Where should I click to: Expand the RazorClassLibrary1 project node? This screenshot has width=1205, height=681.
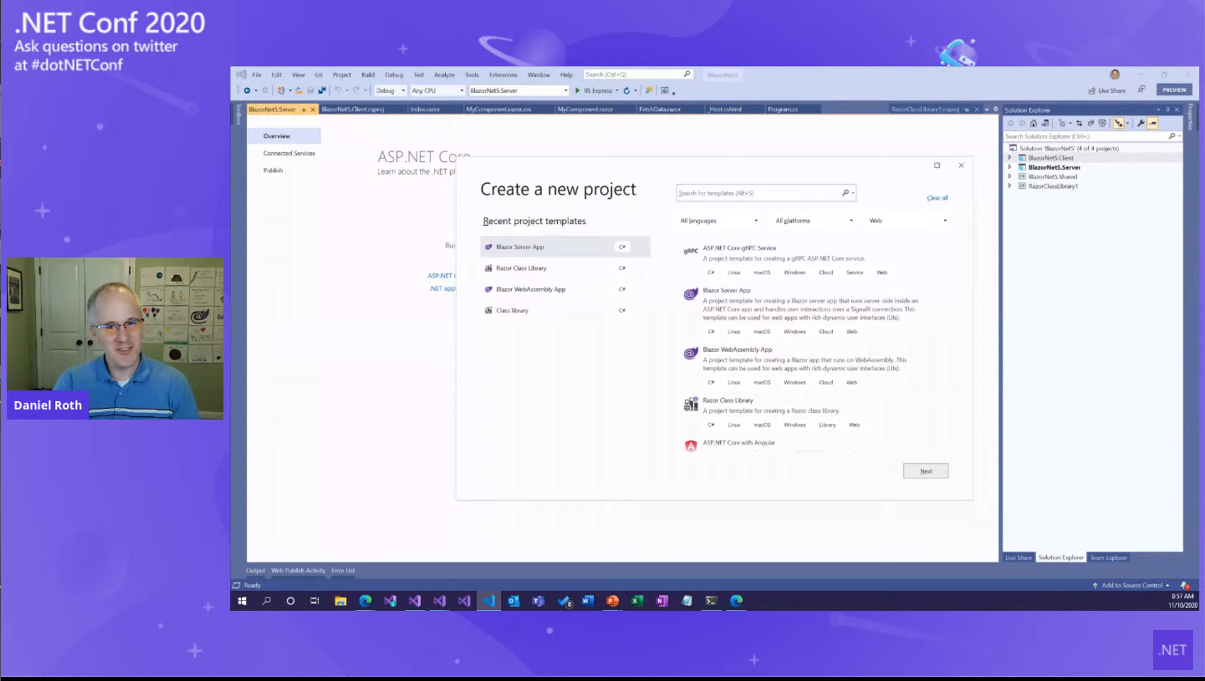click(x=1010, y=186)
